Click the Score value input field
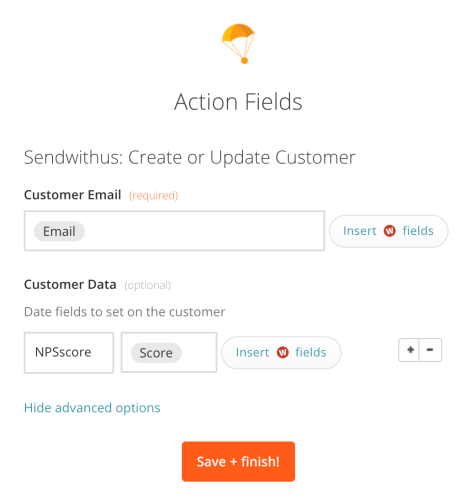This screenshot has width=476, height=500. tap(169, 352)
